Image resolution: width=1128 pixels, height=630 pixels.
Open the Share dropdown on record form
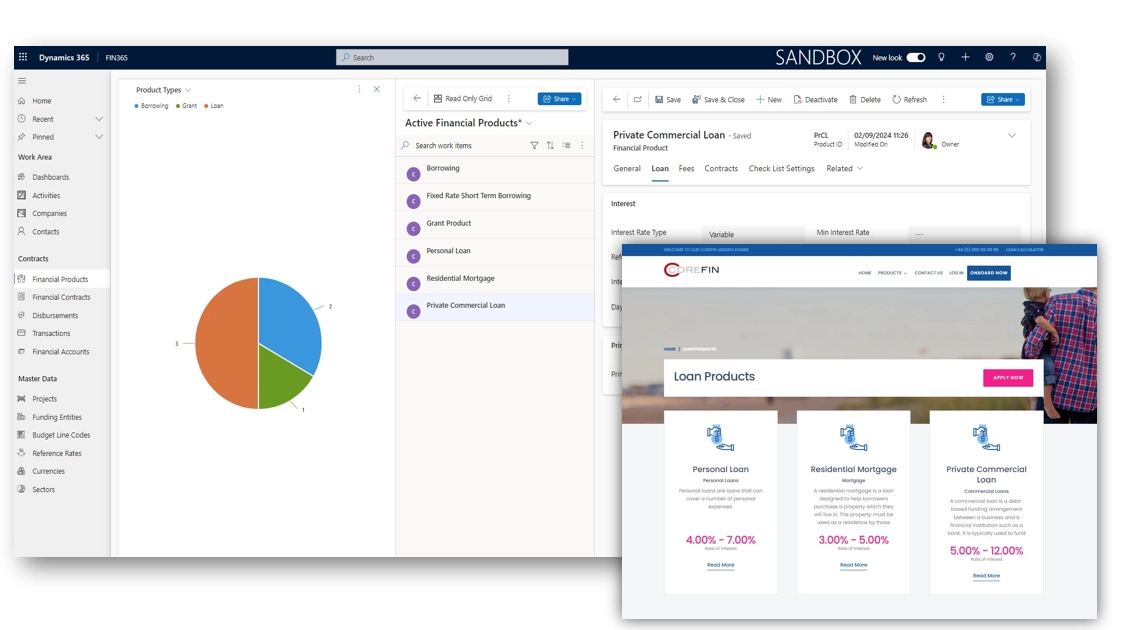point(1003,99)
